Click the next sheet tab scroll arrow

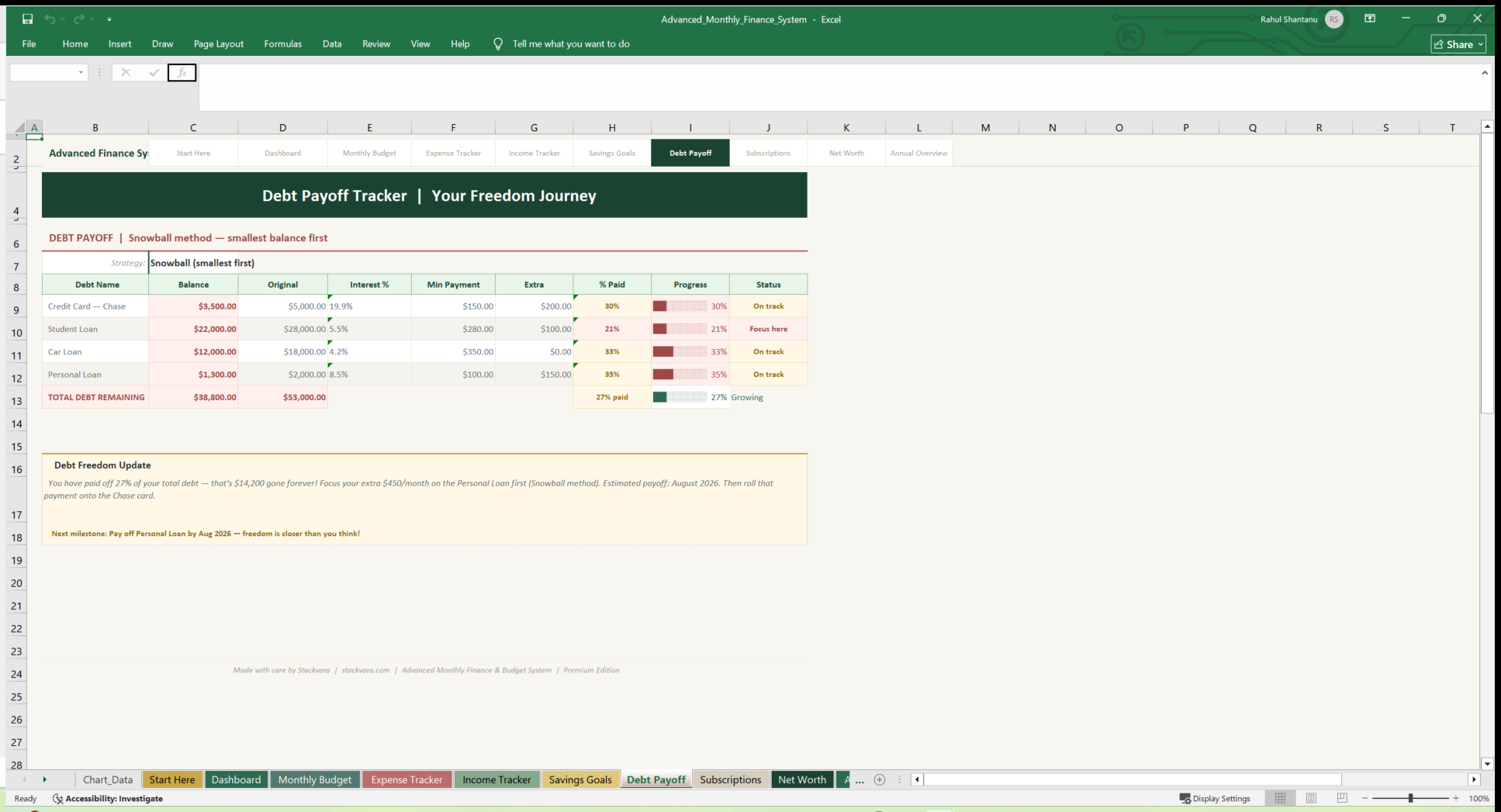click(x=44, y=779)
